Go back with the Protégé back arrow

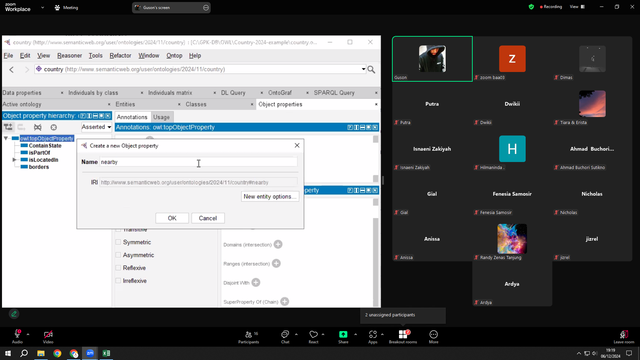11,70
